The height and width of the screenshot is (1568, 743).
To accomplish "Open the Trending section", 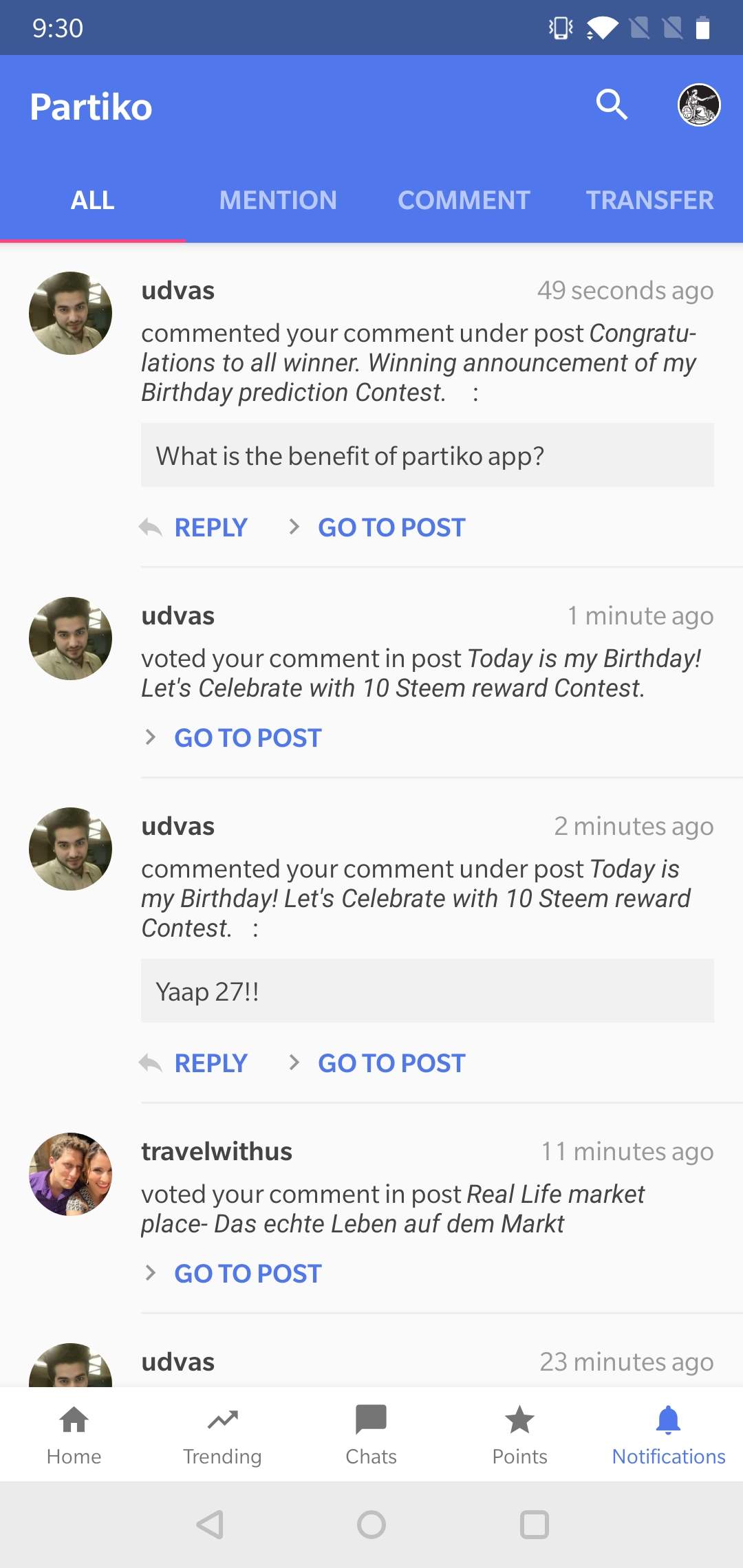I will pos(222,1435).
